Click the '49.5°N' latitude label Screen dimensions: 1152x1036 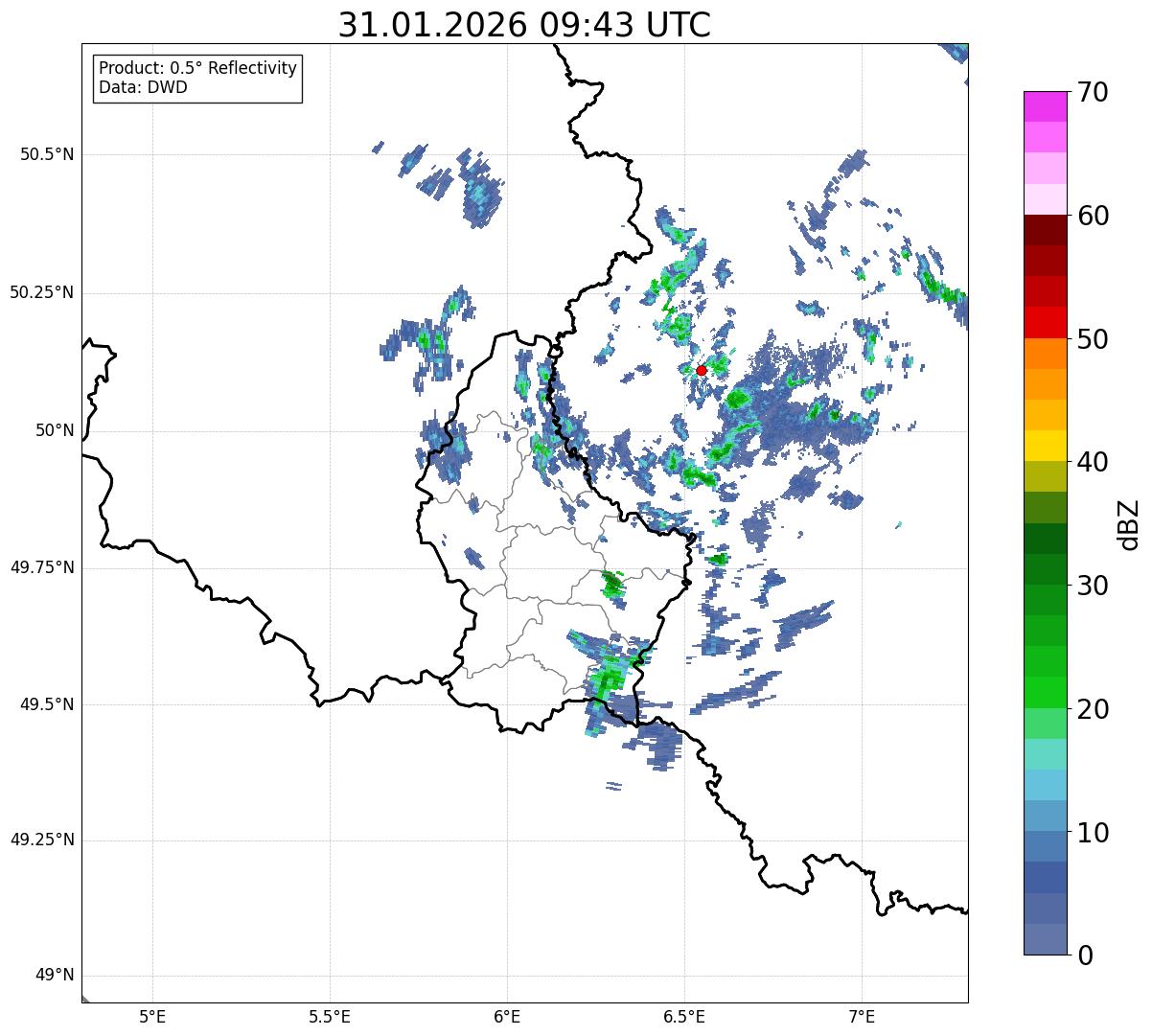46,704
